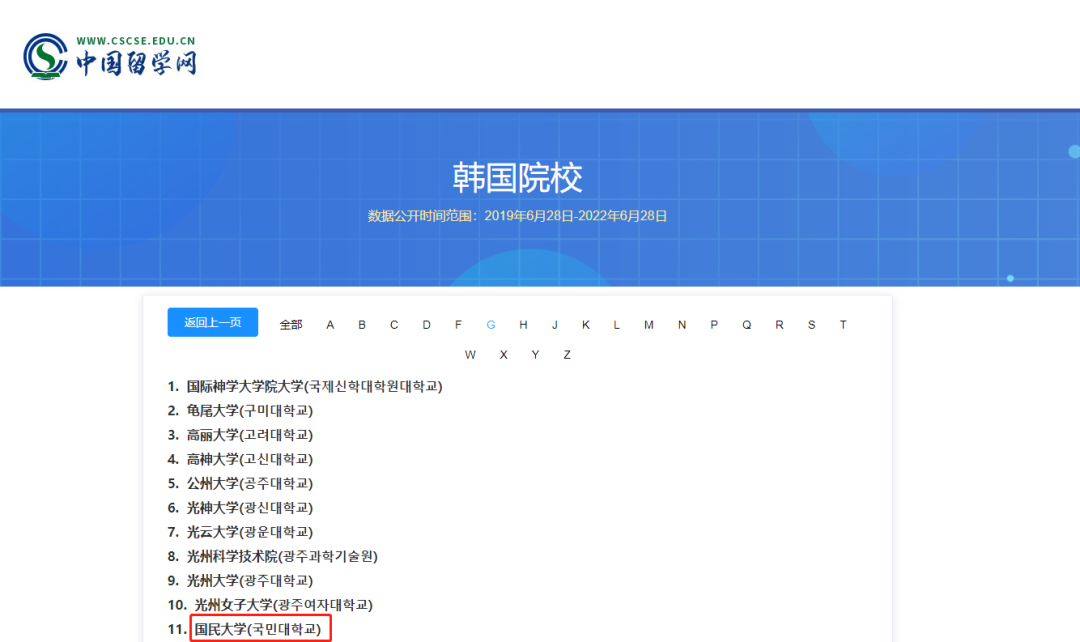Filter universities by letter K
The width and height of the screenshot is (1080, 642).
coord(585,324)
